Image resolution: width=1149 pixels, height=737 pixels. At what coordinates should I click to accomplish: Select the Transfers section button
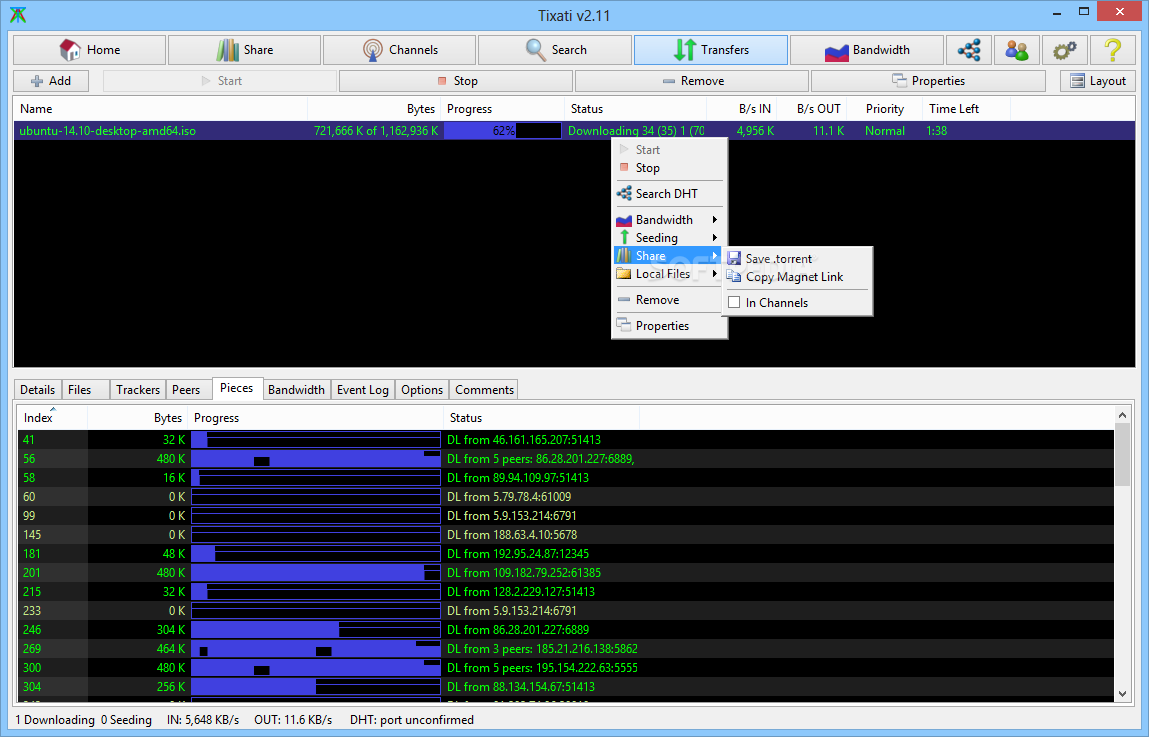tap(711, 50)
